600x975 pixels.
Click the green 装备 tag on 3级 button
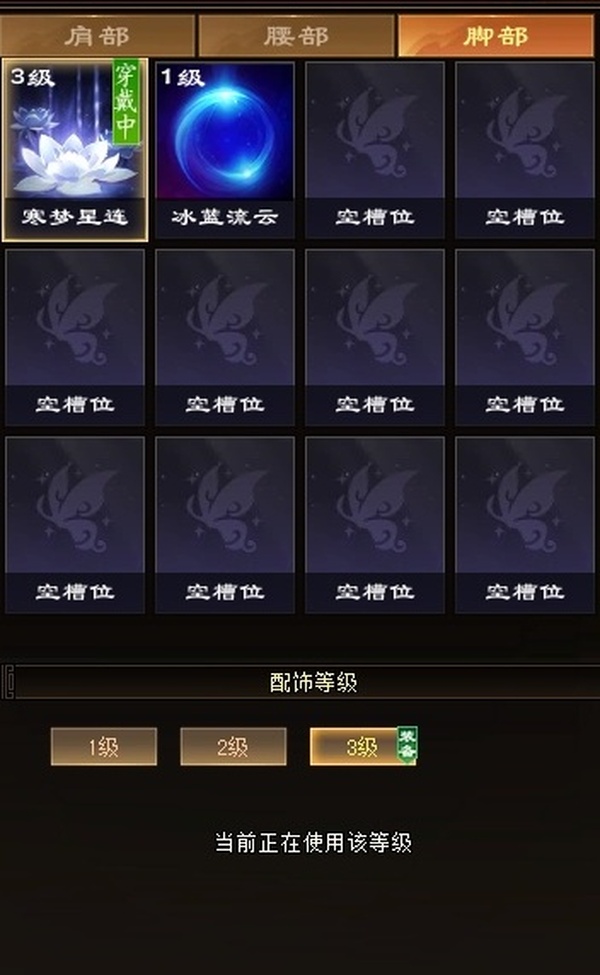(407, 745)
